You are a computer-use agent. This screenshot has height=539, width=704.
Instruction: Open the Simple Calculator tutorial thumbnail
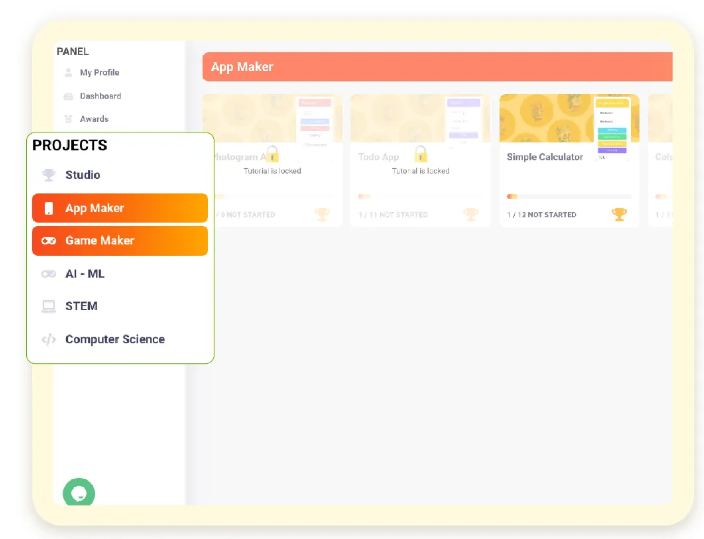pos(569,118)
